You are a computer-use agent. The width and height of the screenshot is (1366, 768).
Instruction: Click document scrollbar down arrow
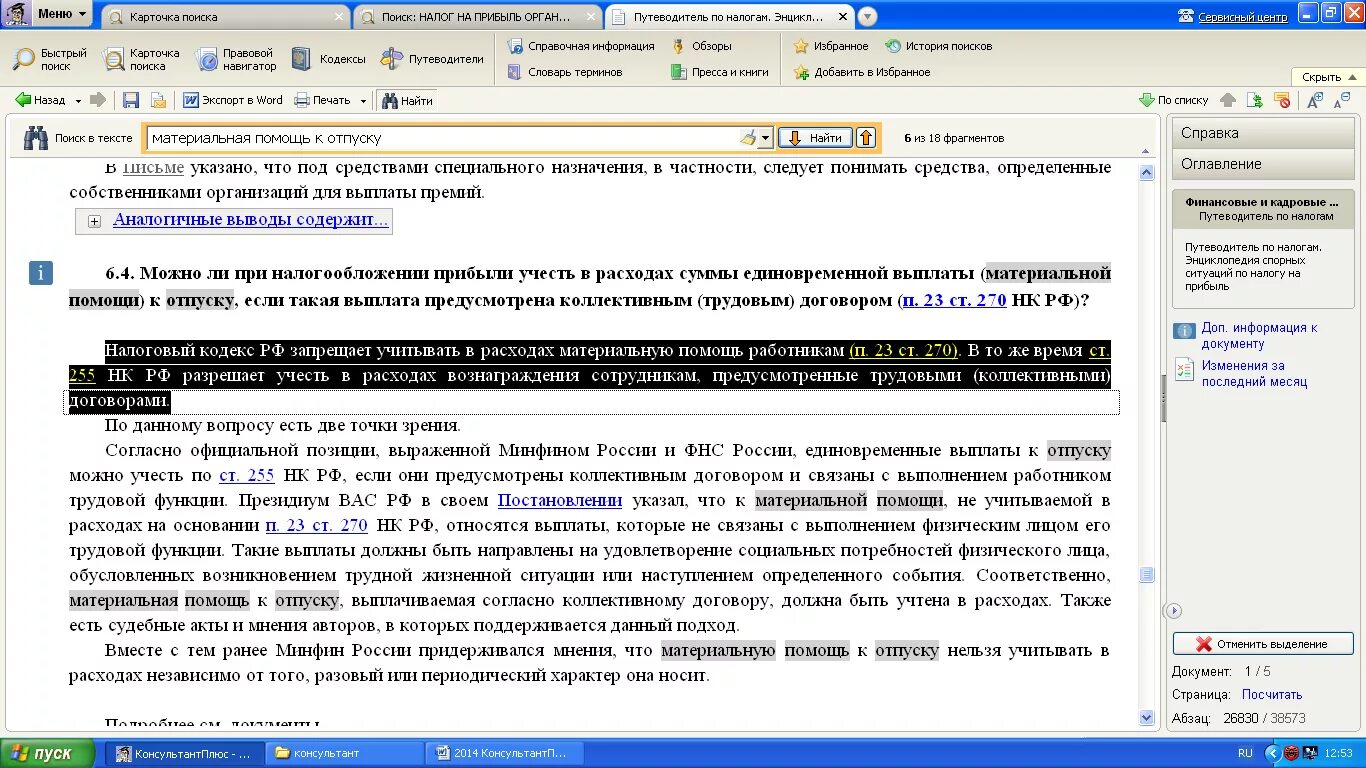[x=1146, y=717]
